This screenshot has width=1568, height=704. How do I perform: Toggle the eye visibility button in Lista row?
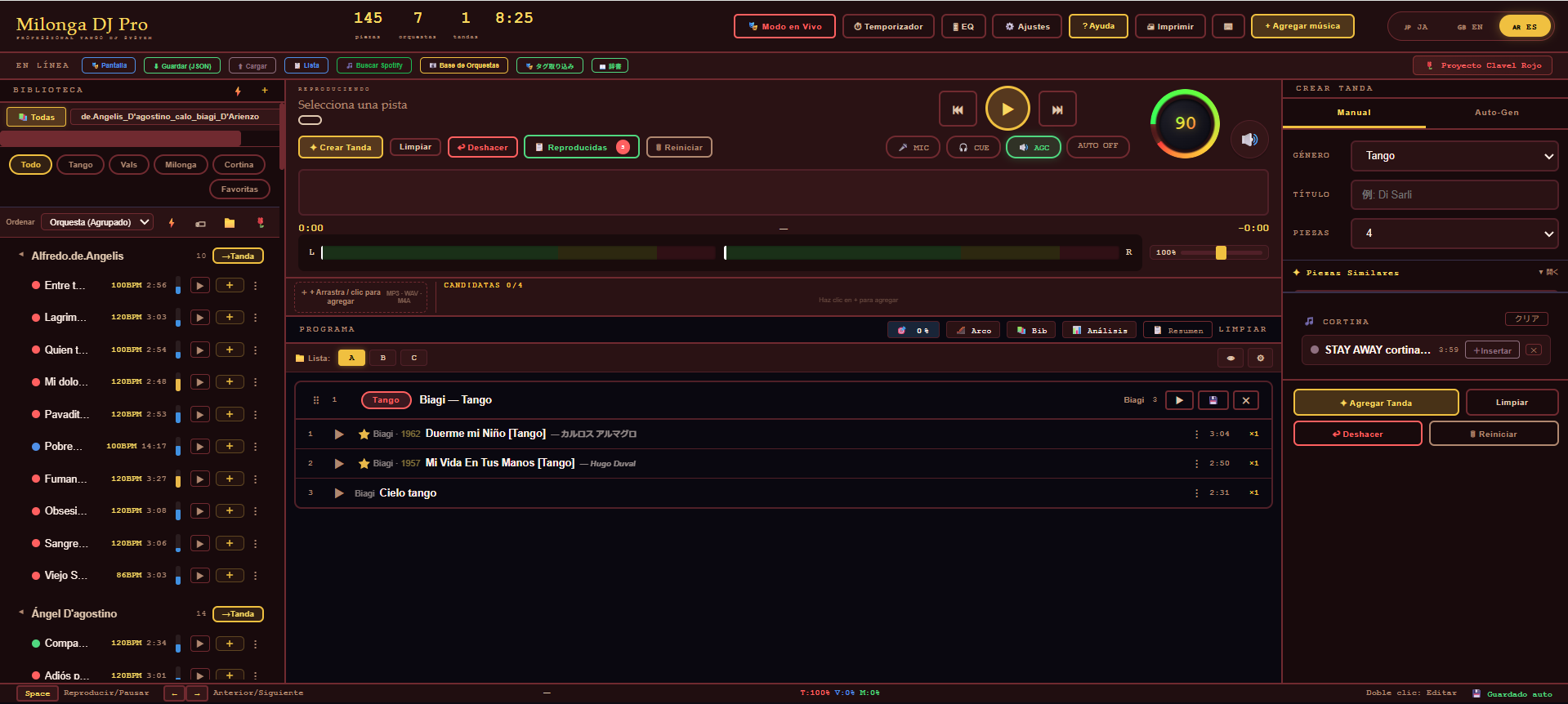coord(1231,359)
